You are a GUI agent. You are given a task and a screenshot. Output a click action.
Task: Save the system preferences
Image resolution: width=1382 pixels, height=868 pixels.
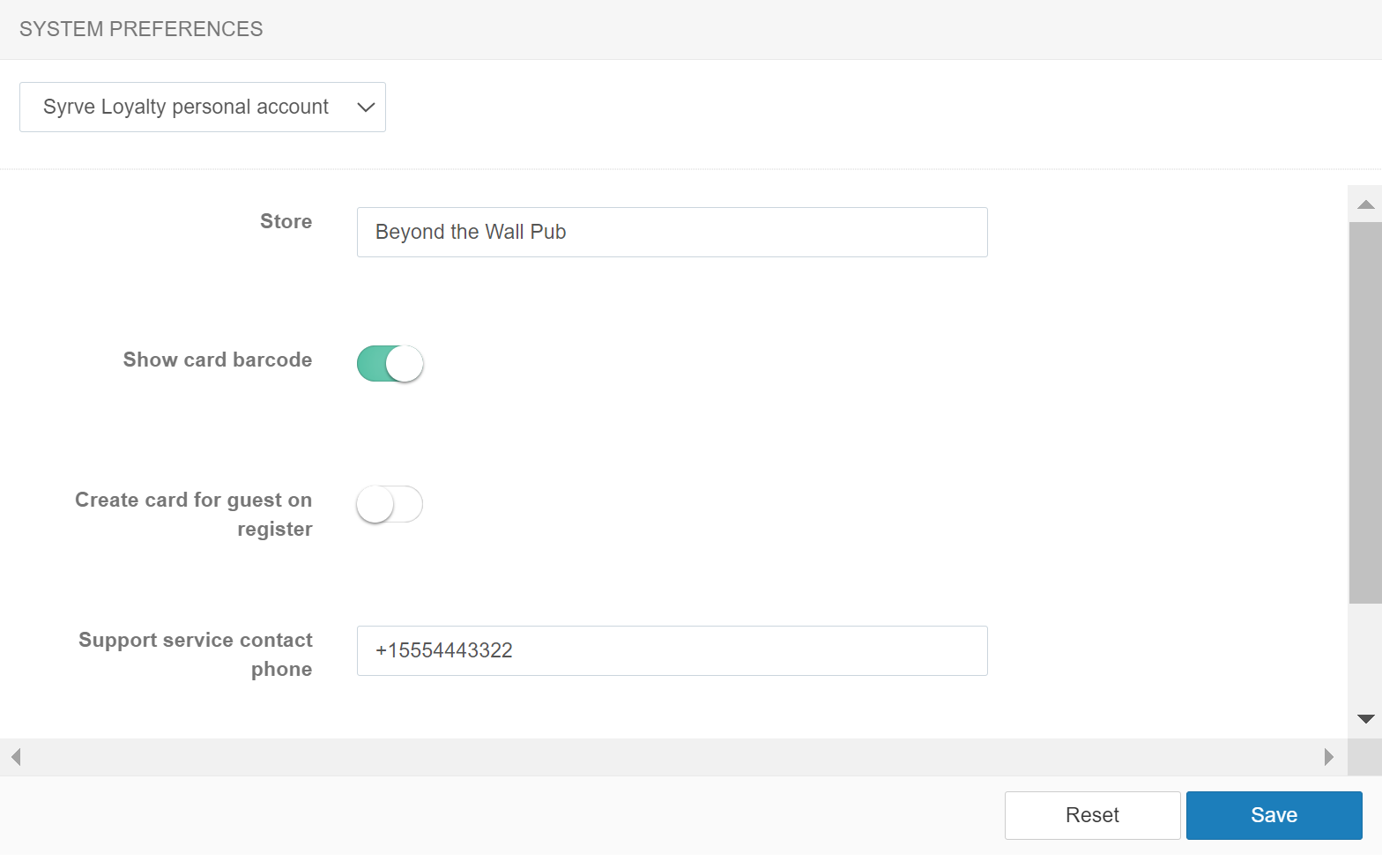(x=1274, y=815)
